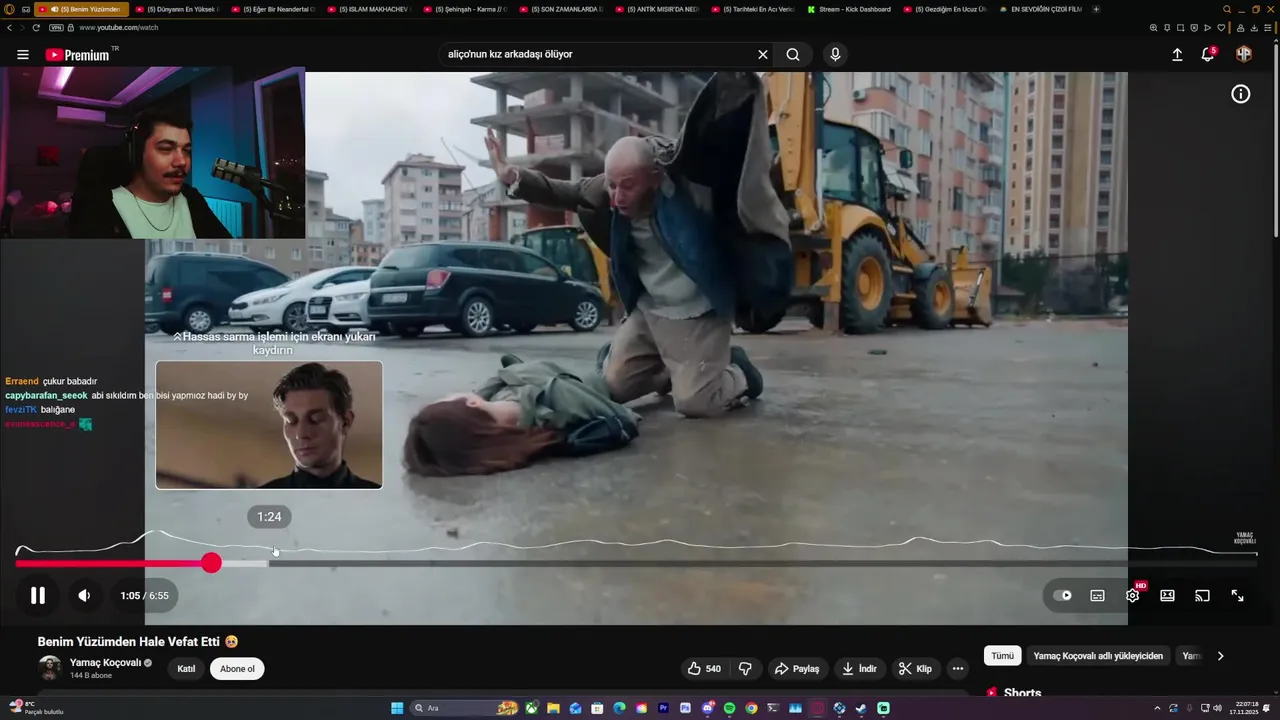The height and width of the screenshot is (720, 1280).
Task: Open Windows Start menu
Action: pyautogui.click(x=397, y=708)
